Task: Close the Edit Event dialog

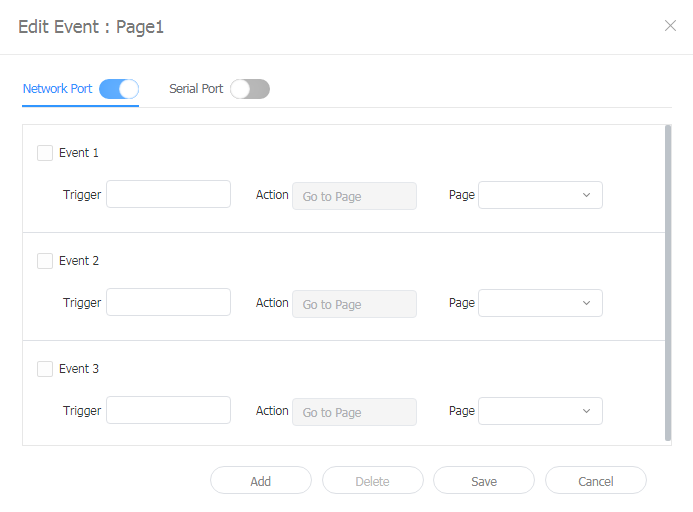Action: point(670,26)
